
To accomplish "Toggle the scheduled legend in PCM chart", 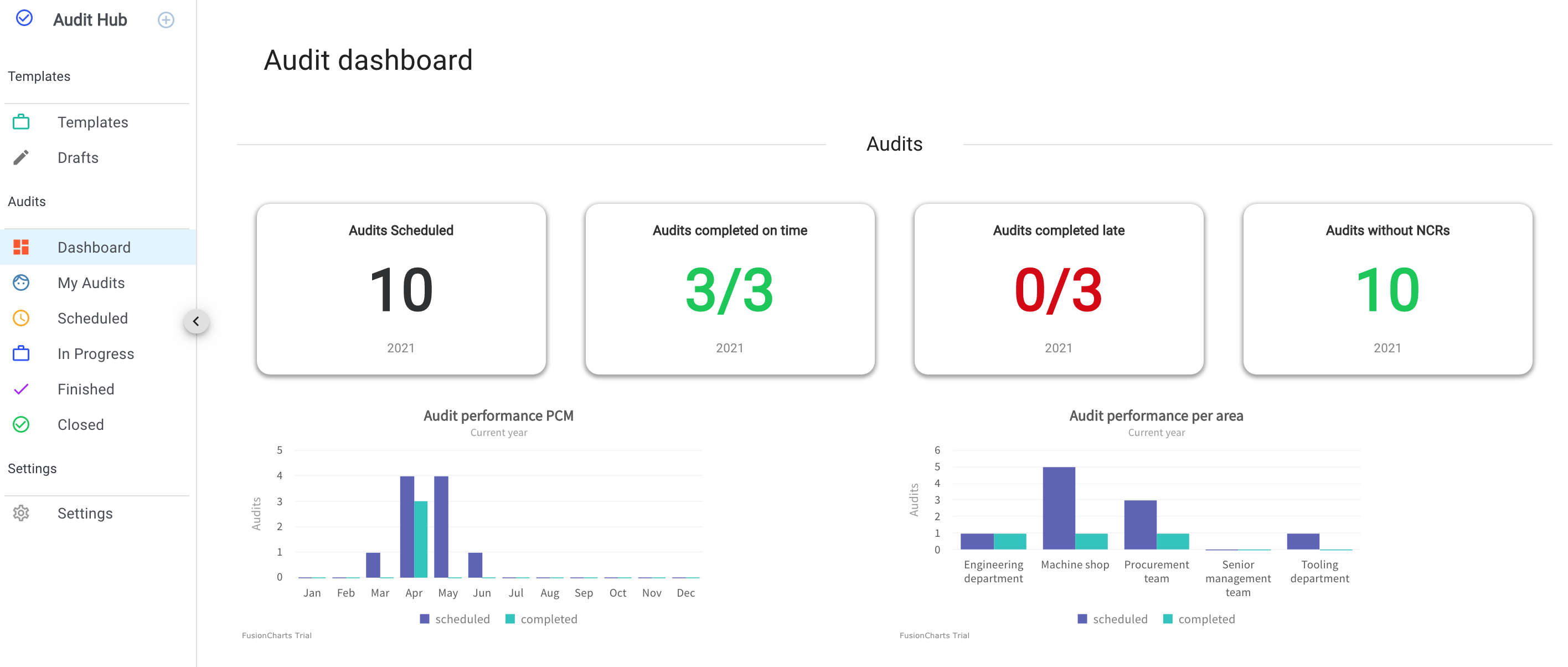I will (455, 619).
